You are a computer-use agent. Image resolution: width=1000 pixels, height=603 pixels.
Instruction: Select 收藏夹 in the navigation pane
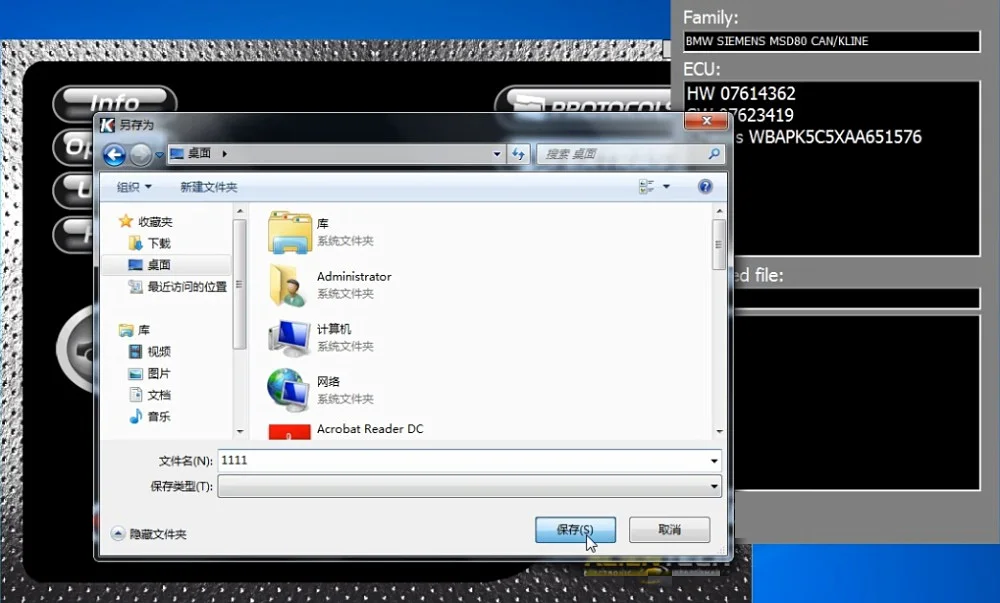pyautogui.click(x=146, y=221)
